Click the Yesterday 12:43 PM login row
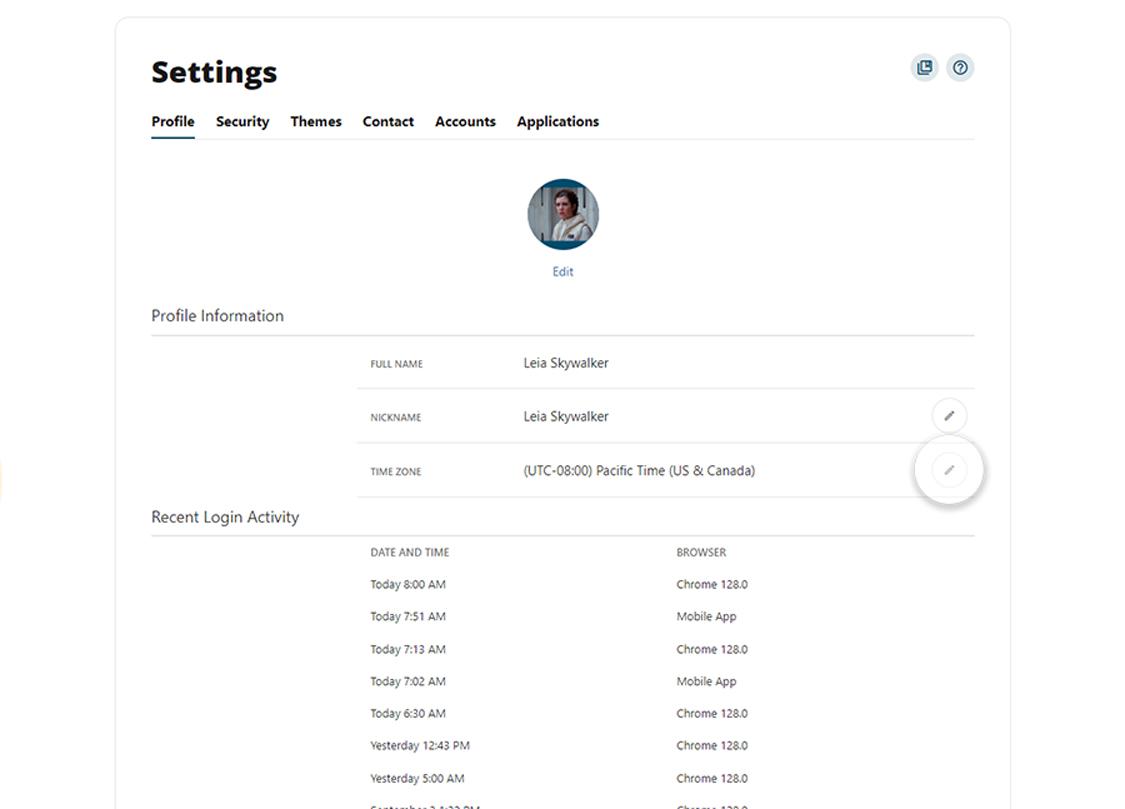Image resolution: width=1125 pixels, height=809 pixels. 560,746
